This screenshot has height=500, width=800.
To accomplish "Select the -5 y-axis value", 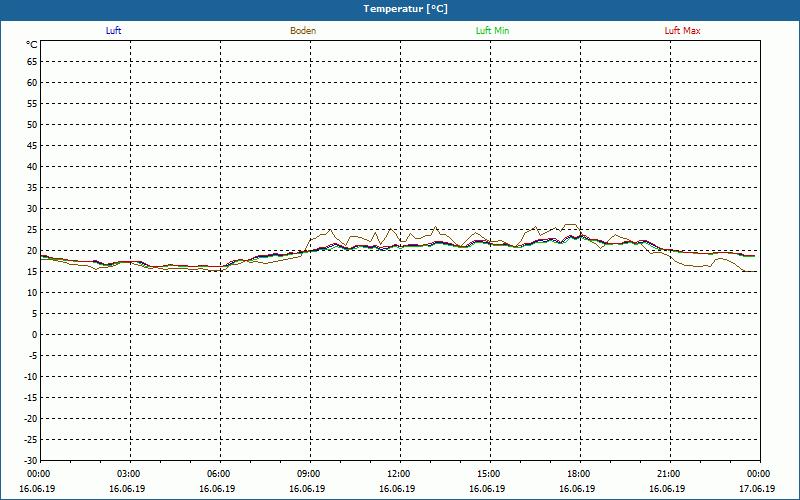I will pos(33,356).
